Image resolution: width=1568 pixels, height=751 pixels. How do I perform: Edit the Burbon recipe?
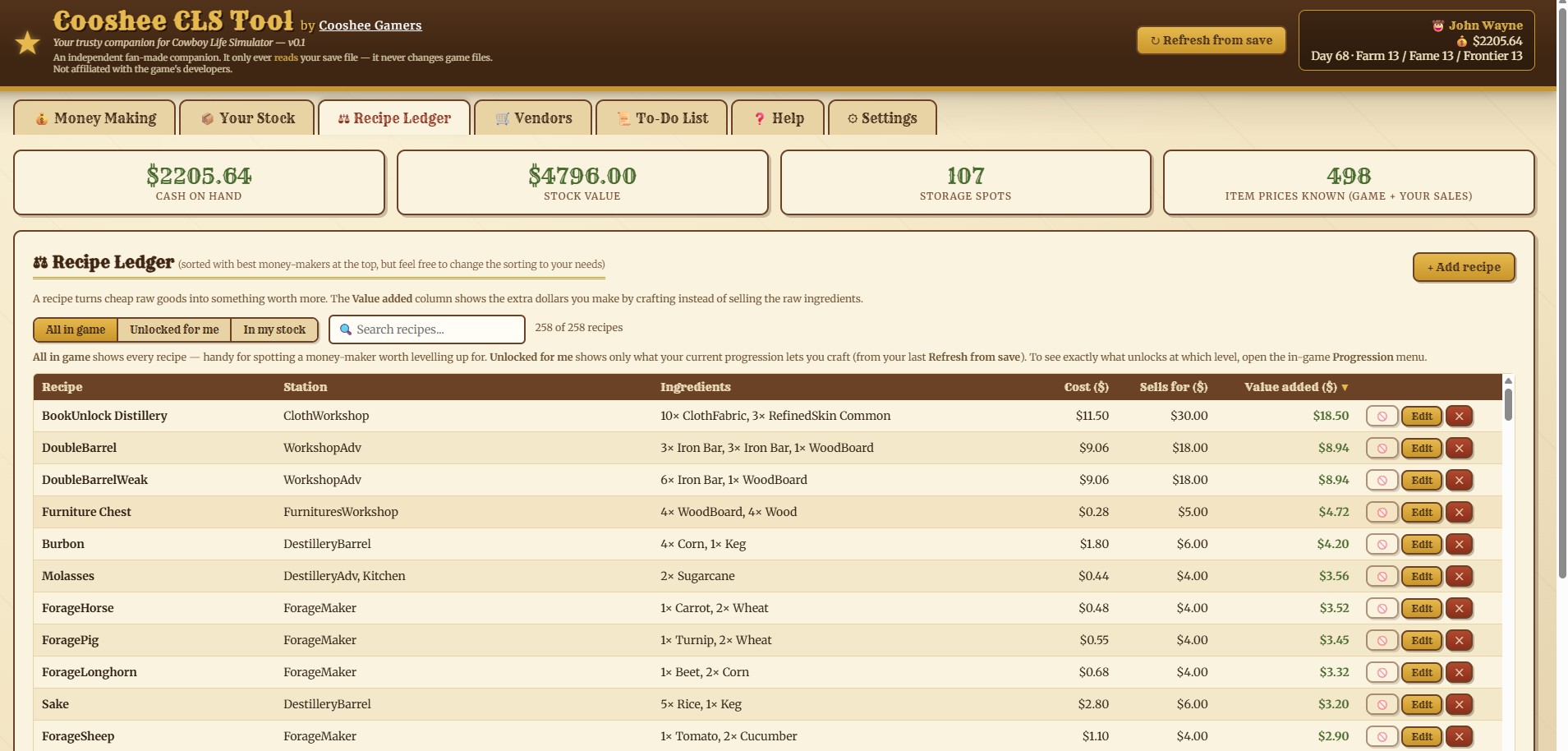1421,544
